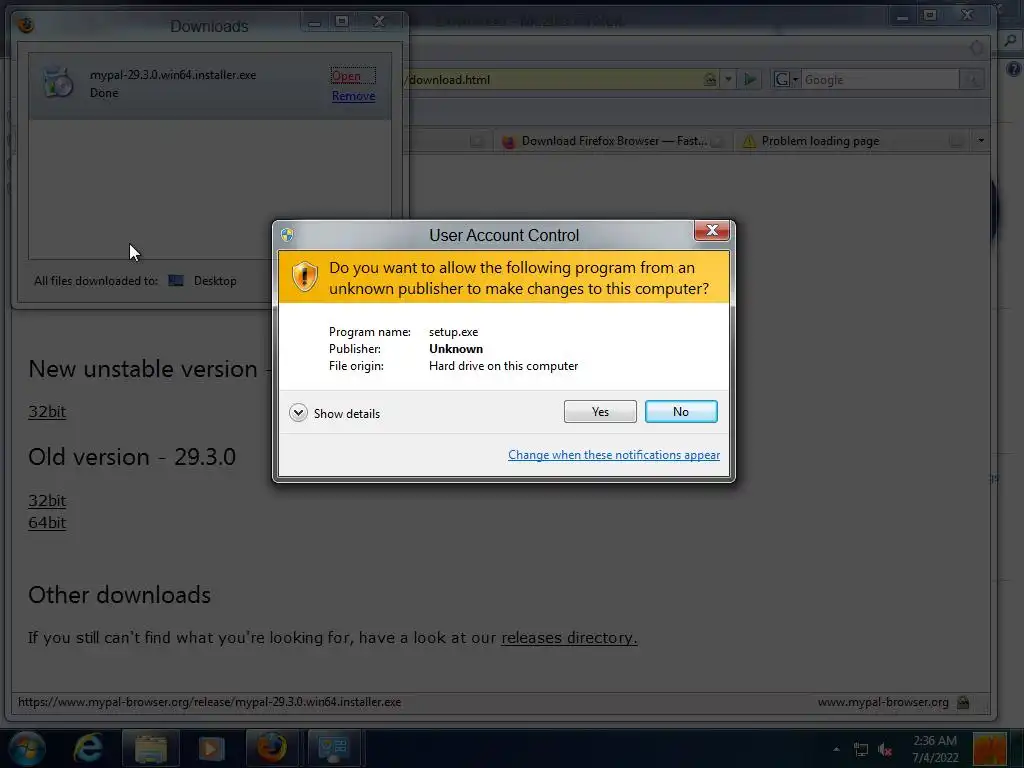The height and width of the screenshot is (768, 1024).
Task: Show hidden system tray icons arrow
Action: [x=836, y=749]
